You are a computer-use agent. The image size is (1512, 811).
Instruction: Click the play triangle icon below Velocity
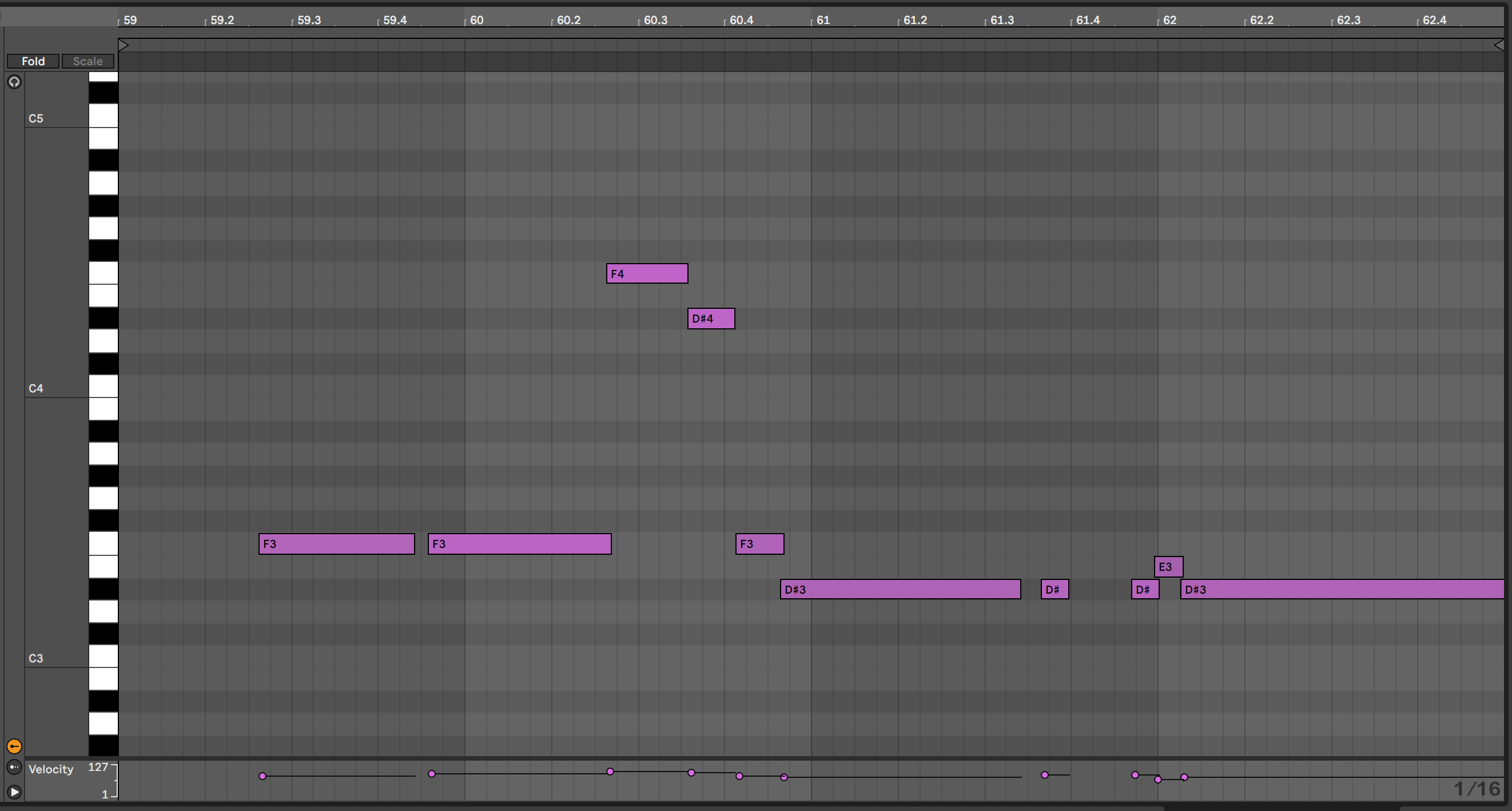pyautogui.click(x=14, y=792)
